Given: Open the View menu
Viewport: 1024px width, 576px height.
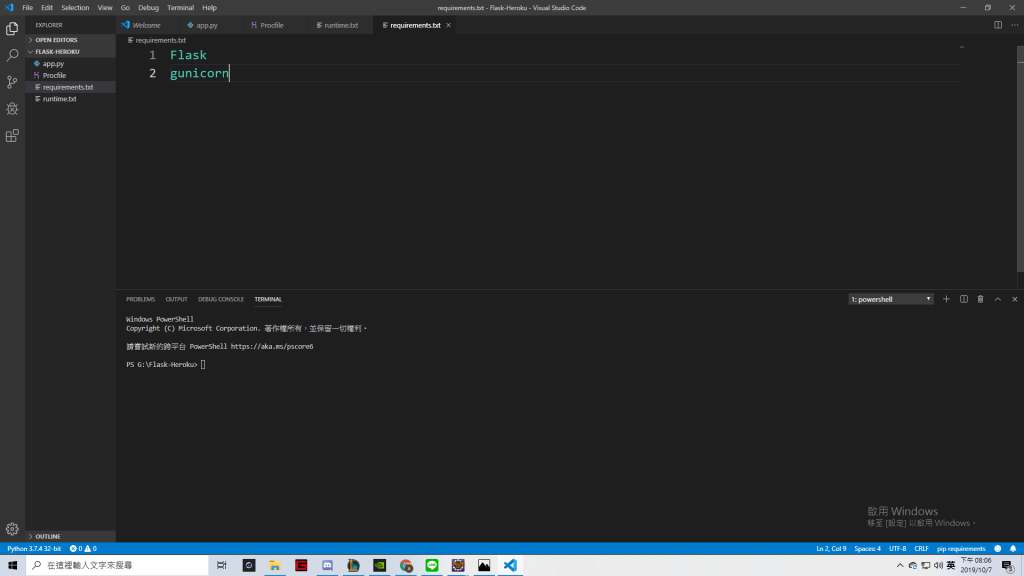Looking at the screenshot, I should [x=105, y=8].
